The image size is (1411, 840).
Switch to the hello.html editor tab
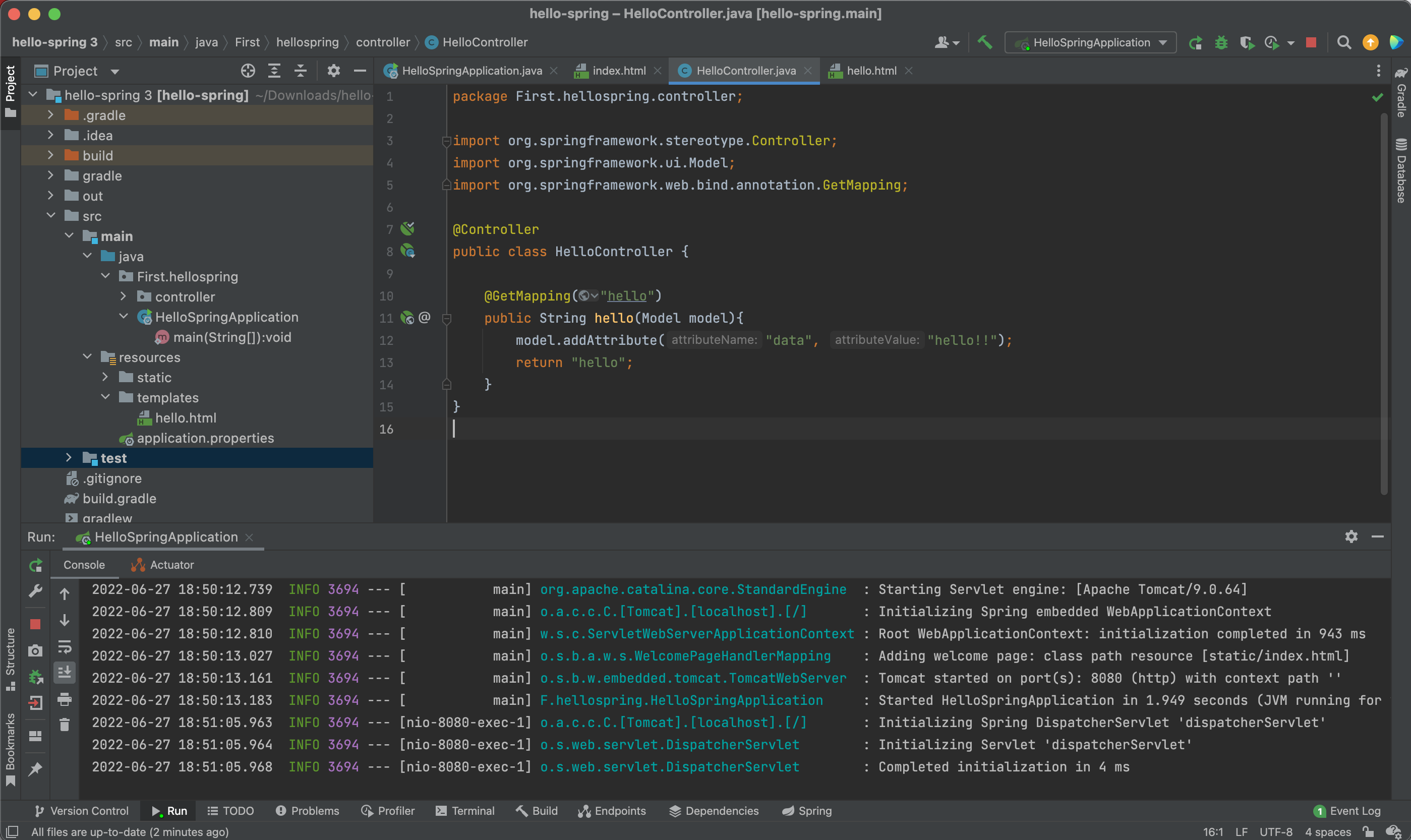[871, 71]
